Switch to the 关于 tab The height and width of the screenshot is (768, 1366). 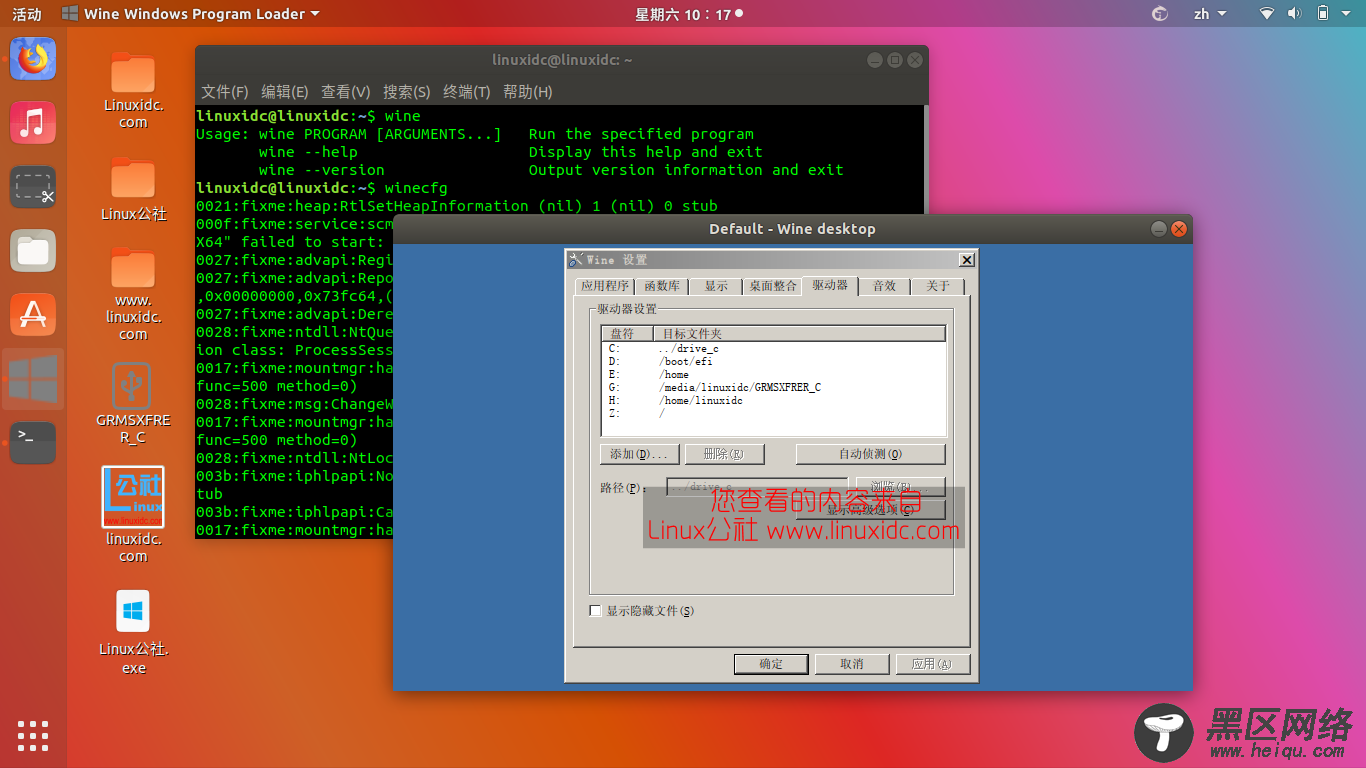coord(937,286)
